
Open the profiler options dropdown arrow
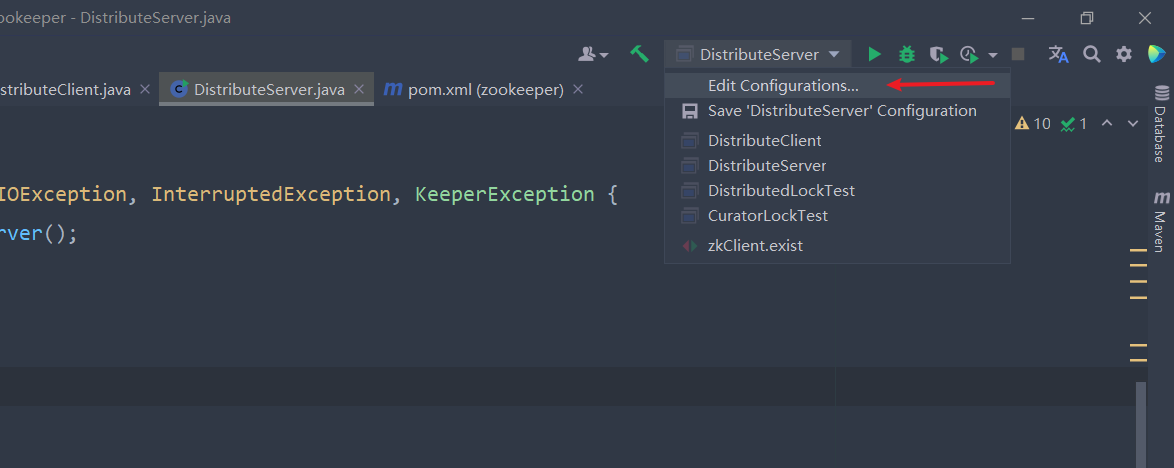pyautogui.click(x=993, y=56)
